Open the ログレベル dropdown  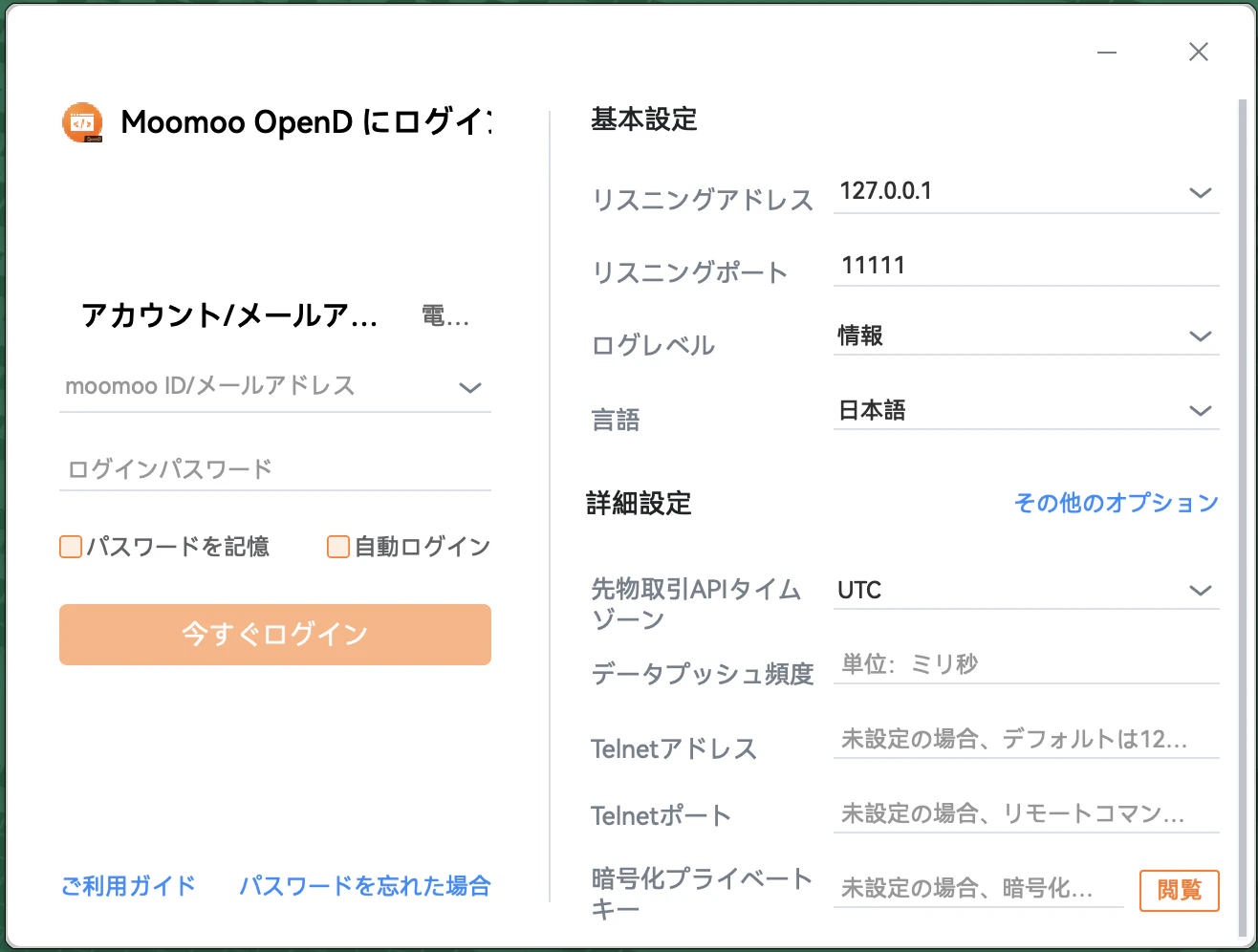click(x=1201, y=336)
